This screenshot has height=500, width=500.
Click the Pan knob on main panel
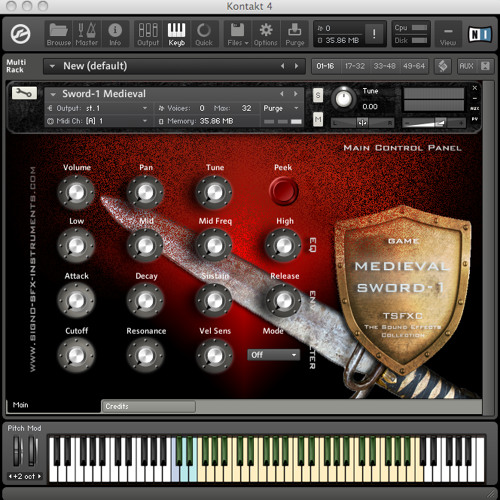(x=146, y=192)
